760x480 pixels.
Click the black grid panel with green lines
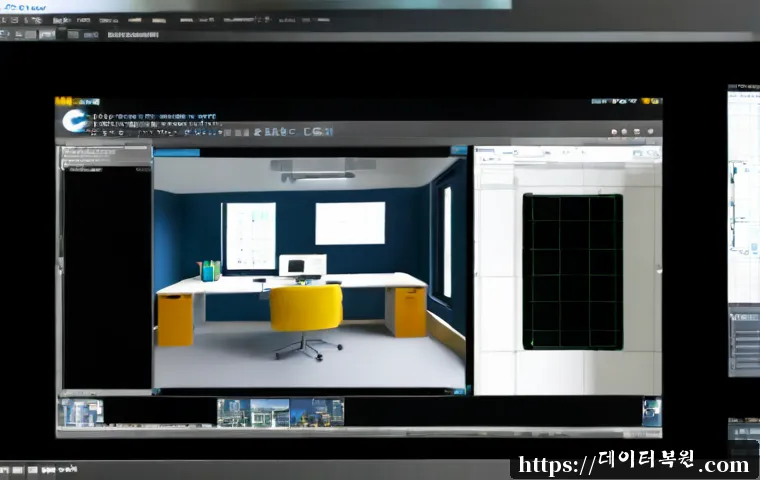coord(572,272)
